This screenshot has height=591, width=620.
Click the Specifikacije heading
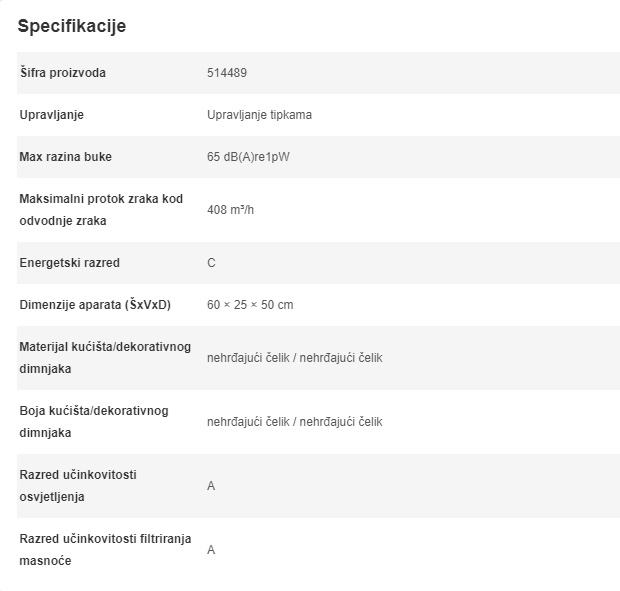coord(71,26)
